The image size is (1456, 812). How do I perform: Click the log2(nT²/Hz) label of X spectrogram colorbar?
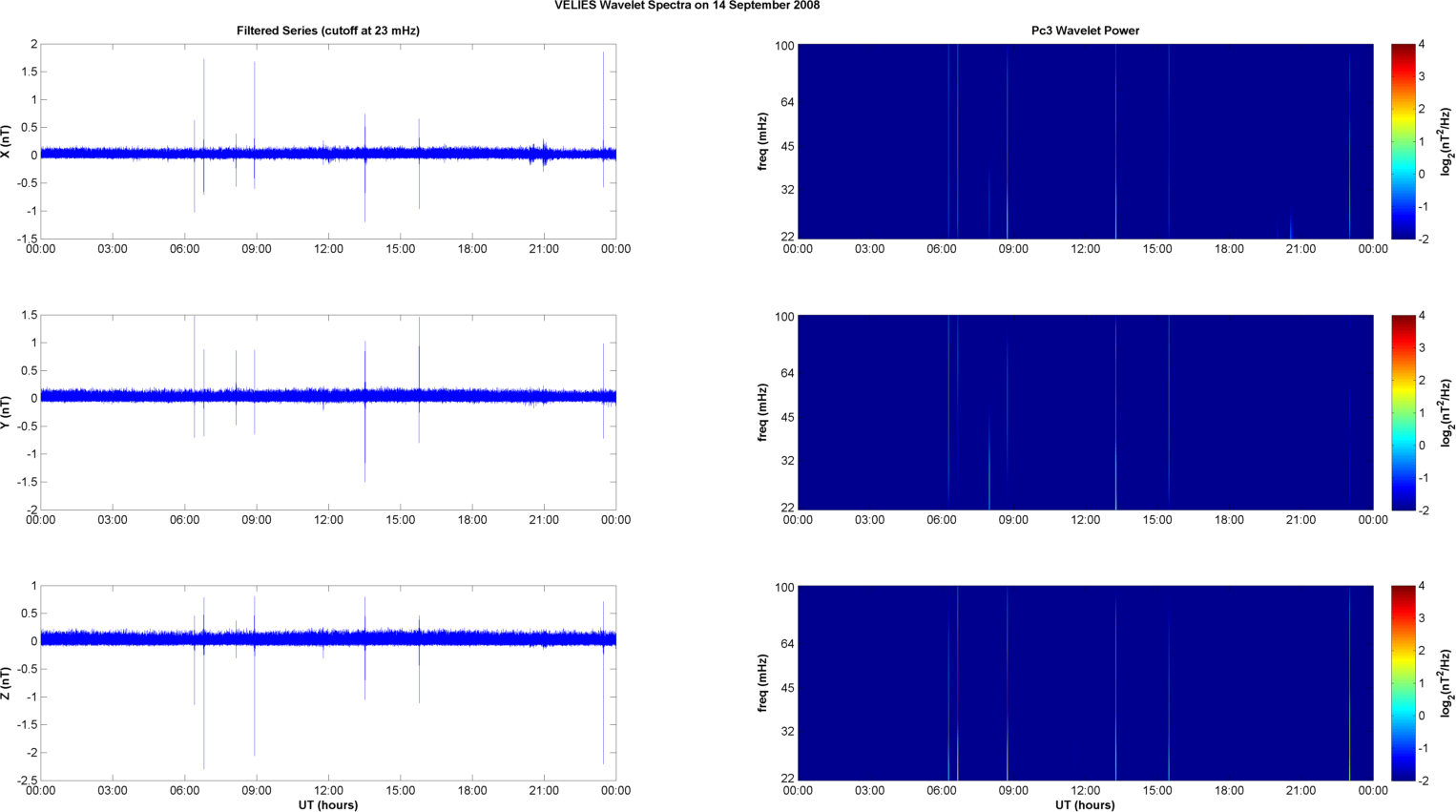1446,141
